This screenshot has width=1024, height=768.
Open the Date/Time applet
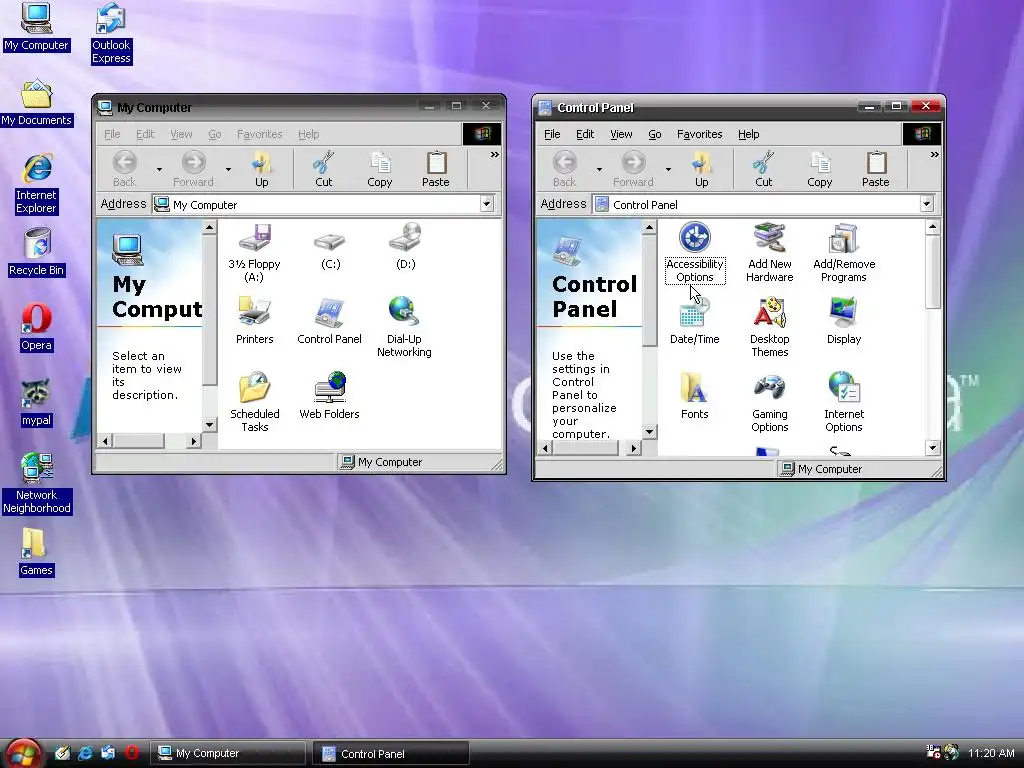[x=694, y=321]
